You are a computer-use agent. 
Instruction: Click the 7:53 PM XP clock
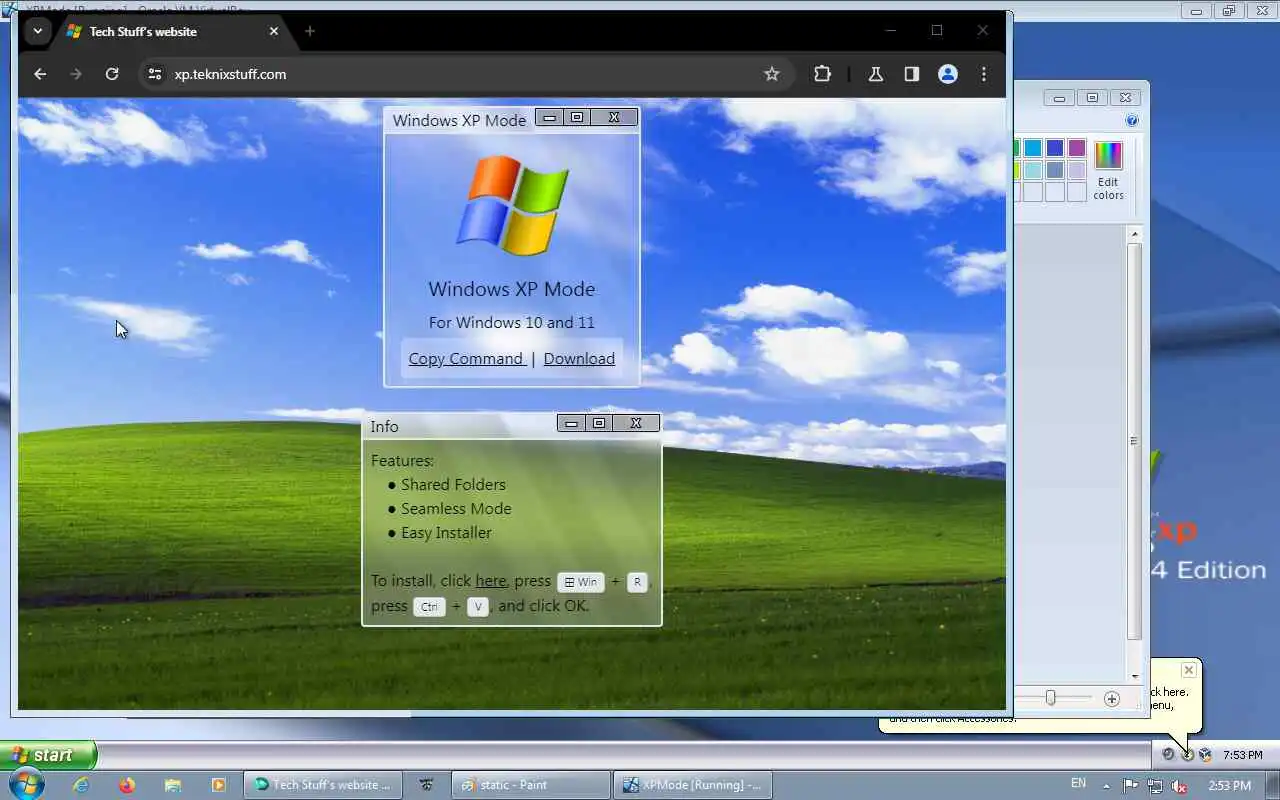[x=1242, y=755]
